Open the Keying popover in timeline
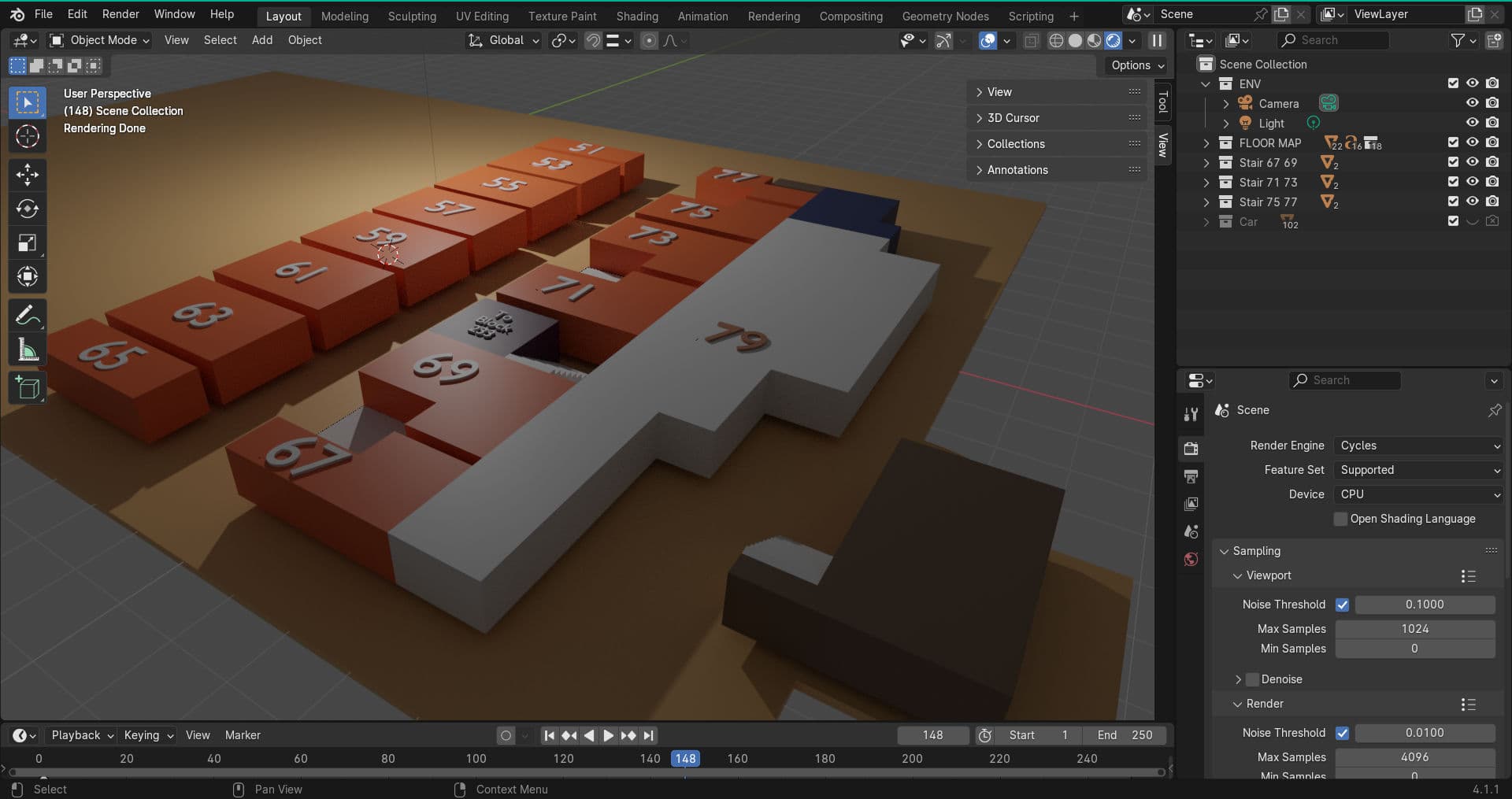Screen dimensions: 1512x799 pyautogui.click(x=147, y=735)
